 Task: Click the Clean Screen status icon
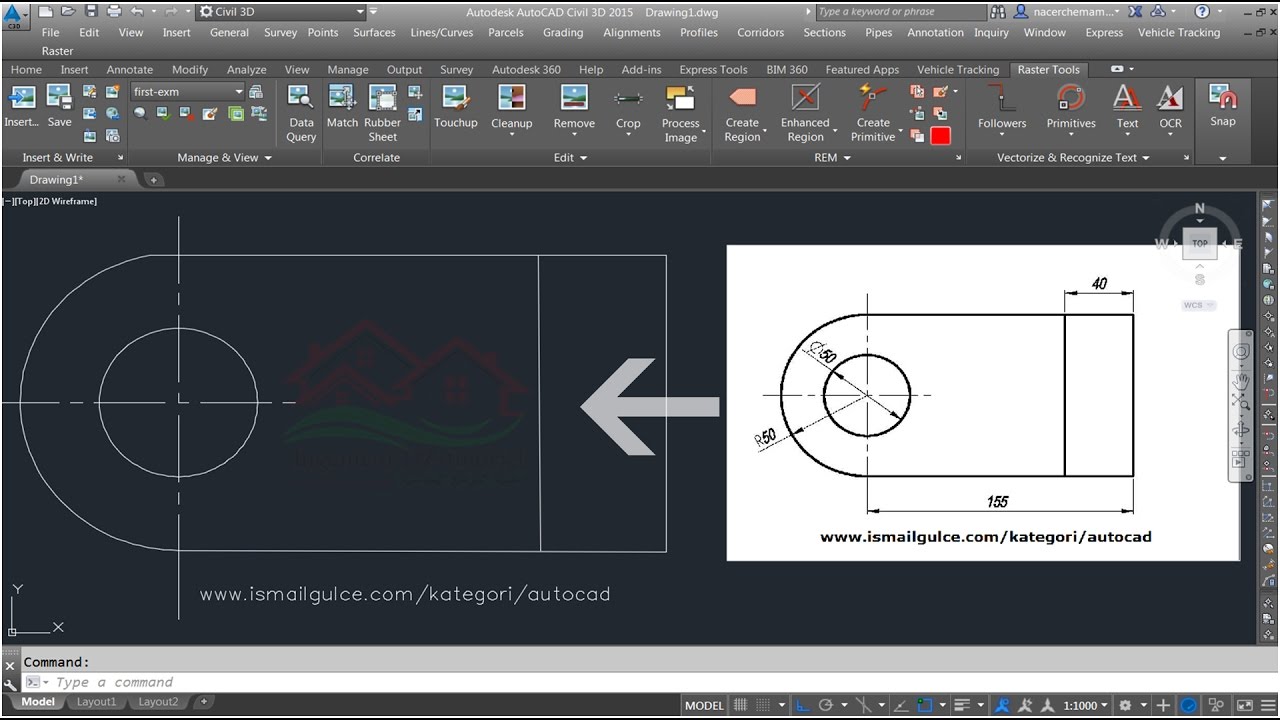pos(1244,705)
